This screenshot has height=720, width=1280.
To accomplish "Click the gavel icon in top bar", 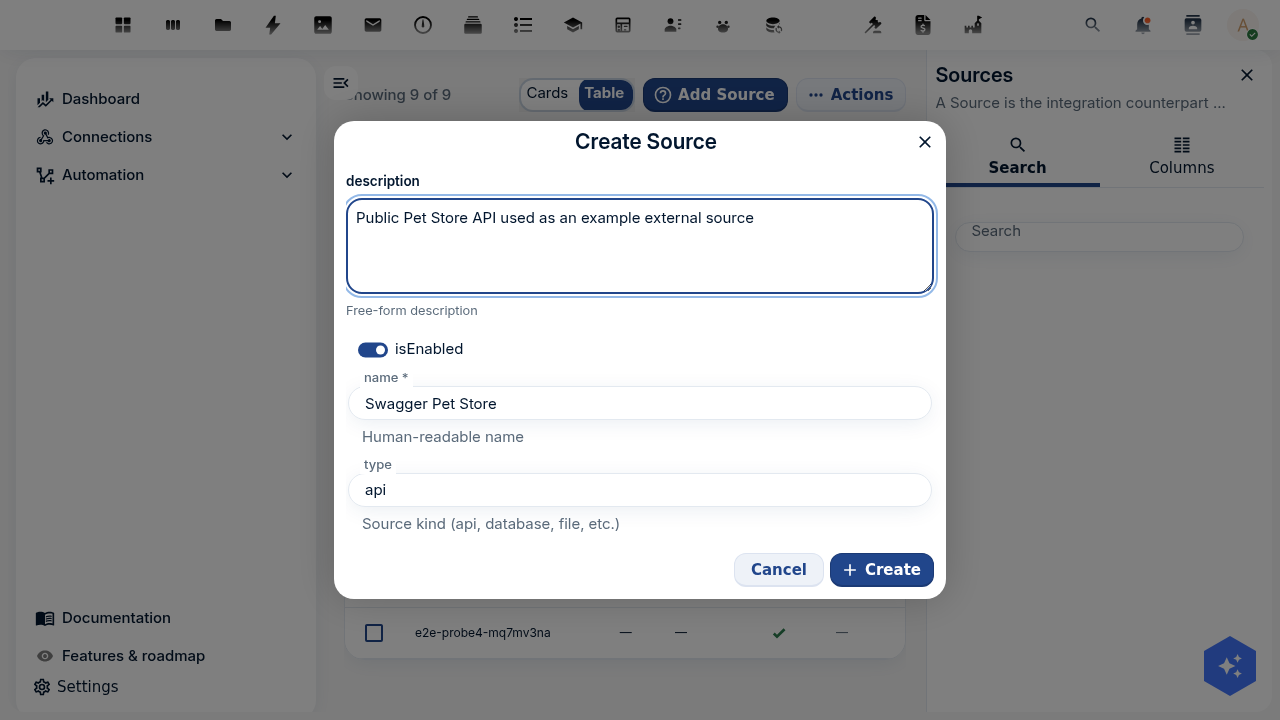I will pyautogui.click(x=873, y=25).
